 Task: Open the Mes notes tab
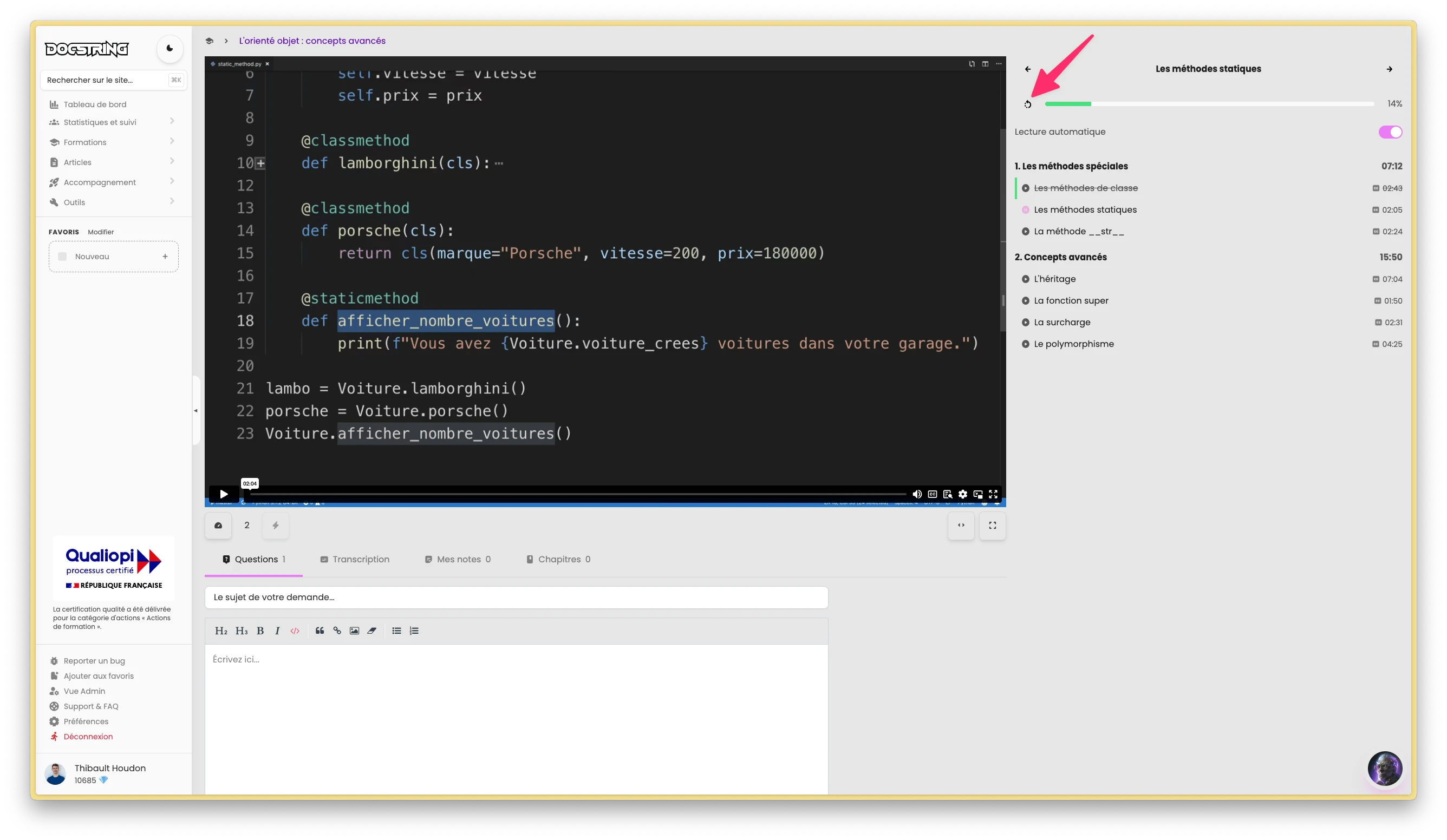[458, 560]
